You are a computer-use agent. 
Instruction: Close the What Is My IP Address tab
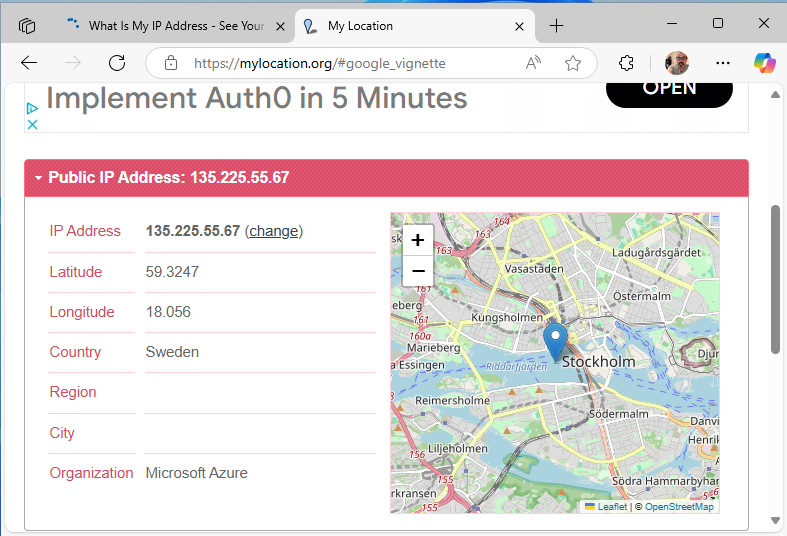point(281,26)
